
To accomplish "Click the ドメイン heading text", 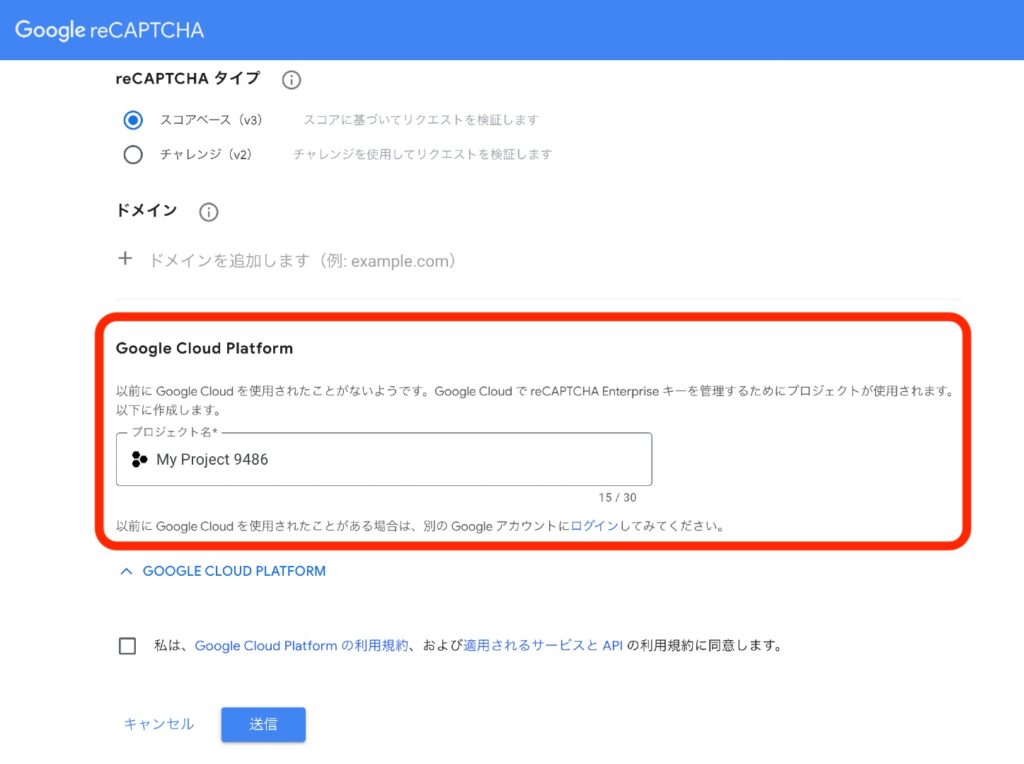I will (146, 210).
